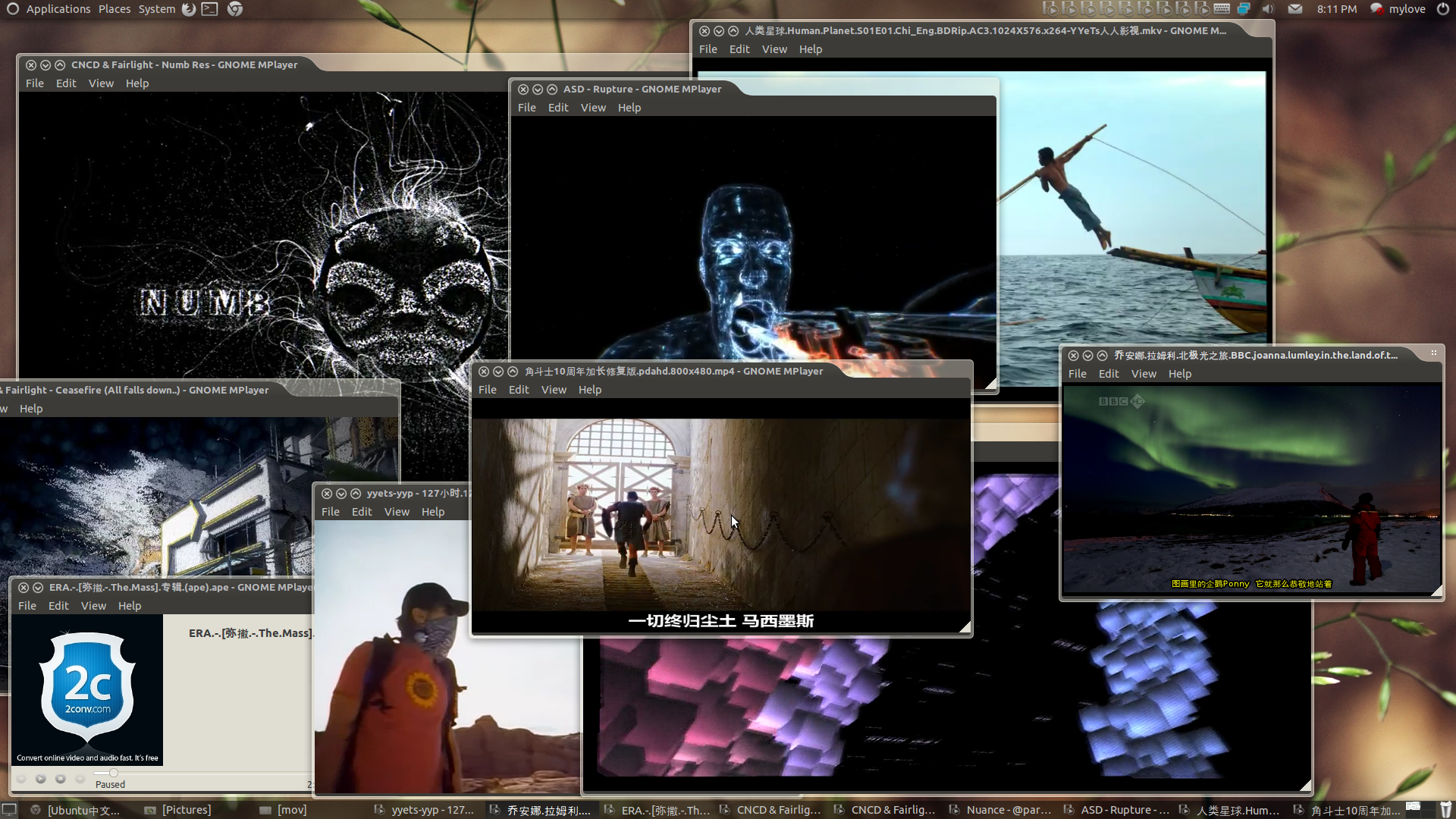Click the 2conv.com cover art thumbnail

(87, 689)
